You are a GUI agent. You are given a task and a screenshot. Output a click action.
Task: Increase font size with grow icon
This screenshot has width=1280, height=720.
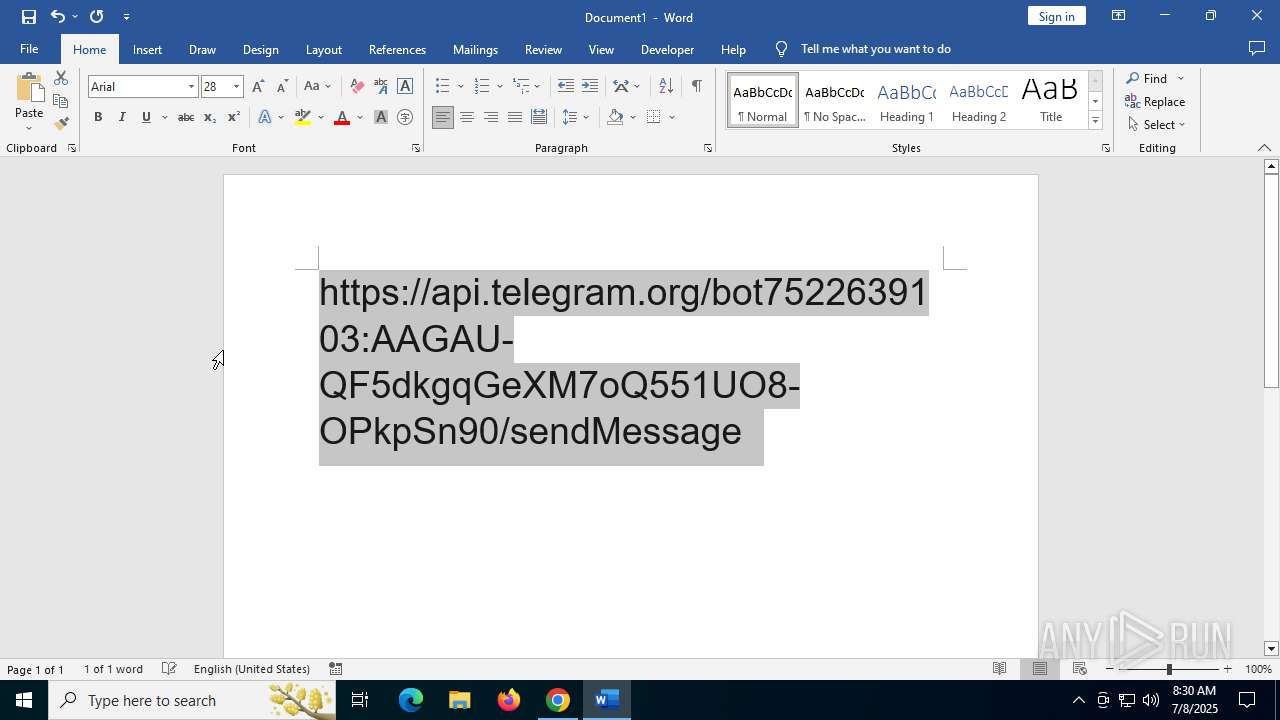coord(258,87)
